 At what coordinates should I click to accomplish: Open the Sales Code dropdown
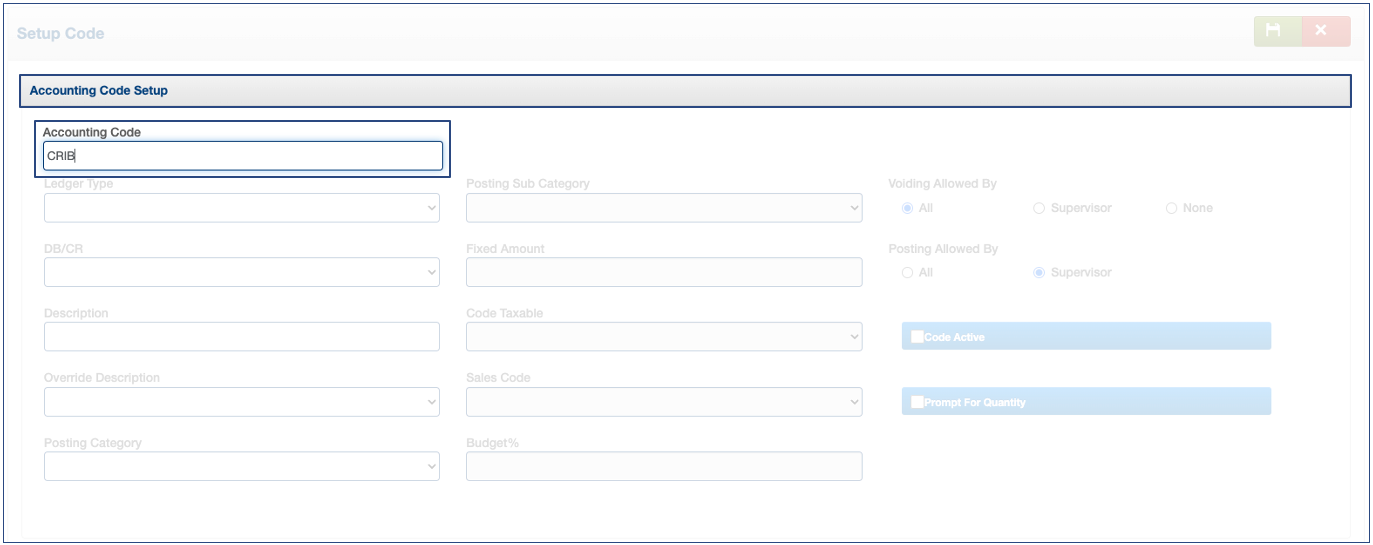tap(663, 402)
